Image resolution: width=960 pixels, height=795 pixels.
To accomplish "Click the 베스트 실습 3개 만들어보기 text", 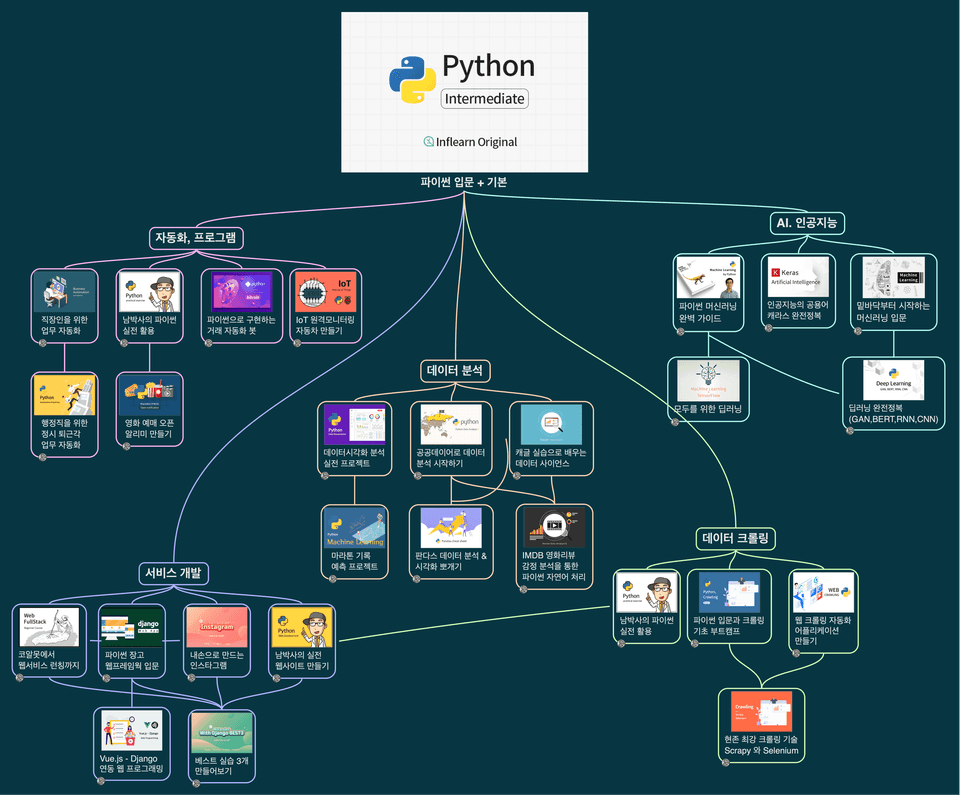I will [x=222, y=766].
